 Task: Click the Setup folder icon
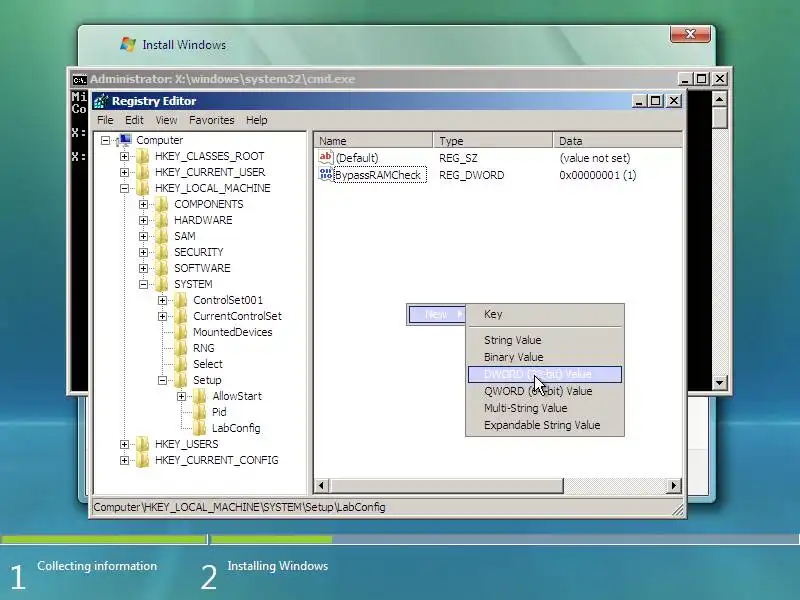(181, 380)
